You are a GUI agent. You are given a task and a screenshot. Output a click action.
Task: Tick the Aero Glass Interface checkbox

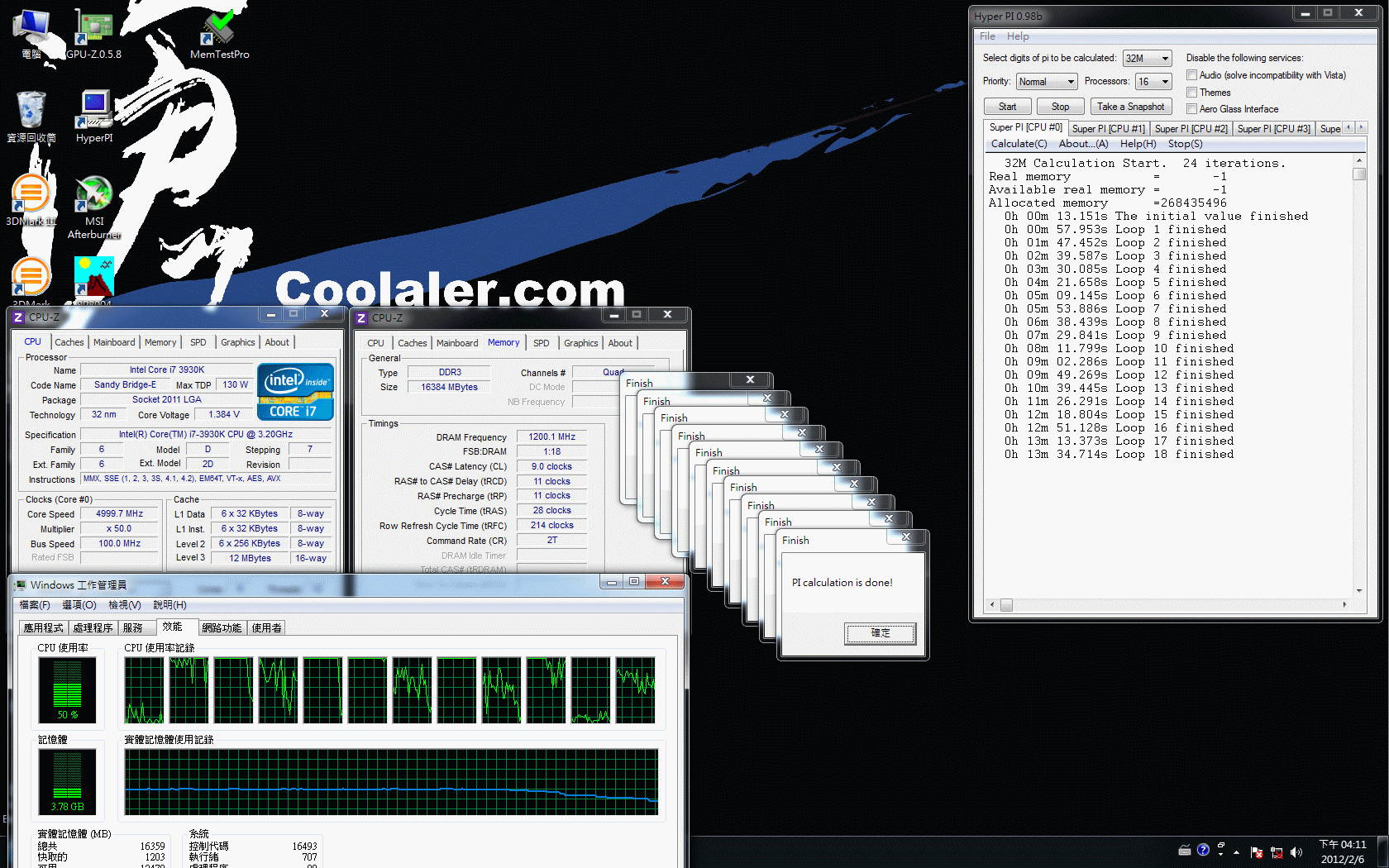tap(1191, 109)
